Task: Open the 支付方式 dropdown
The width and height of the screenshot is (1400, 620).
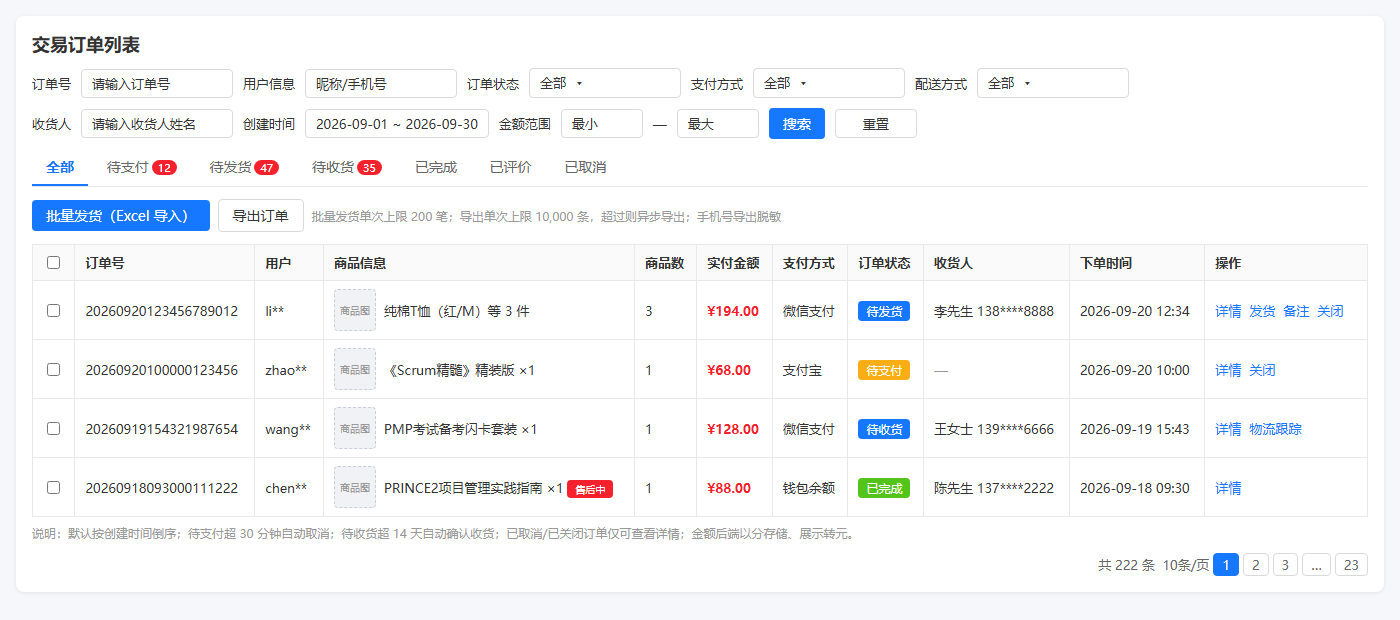Action: coord(829,83)
